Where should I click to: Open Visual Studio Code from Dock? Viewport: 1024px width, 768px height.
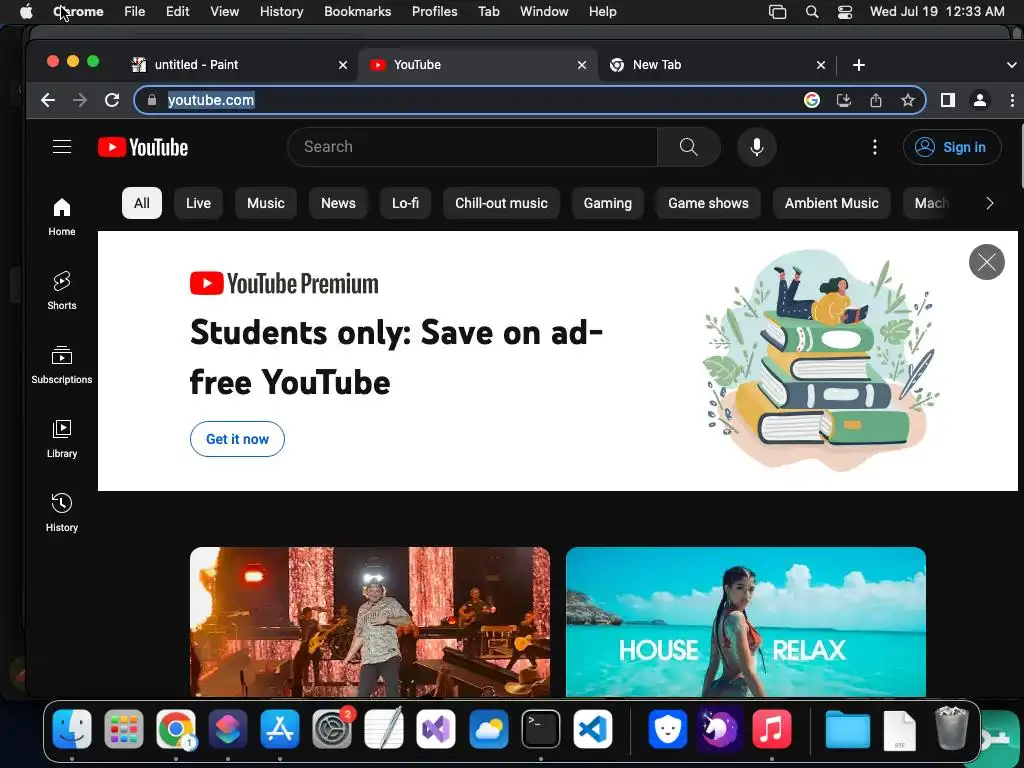click(593, 729)
